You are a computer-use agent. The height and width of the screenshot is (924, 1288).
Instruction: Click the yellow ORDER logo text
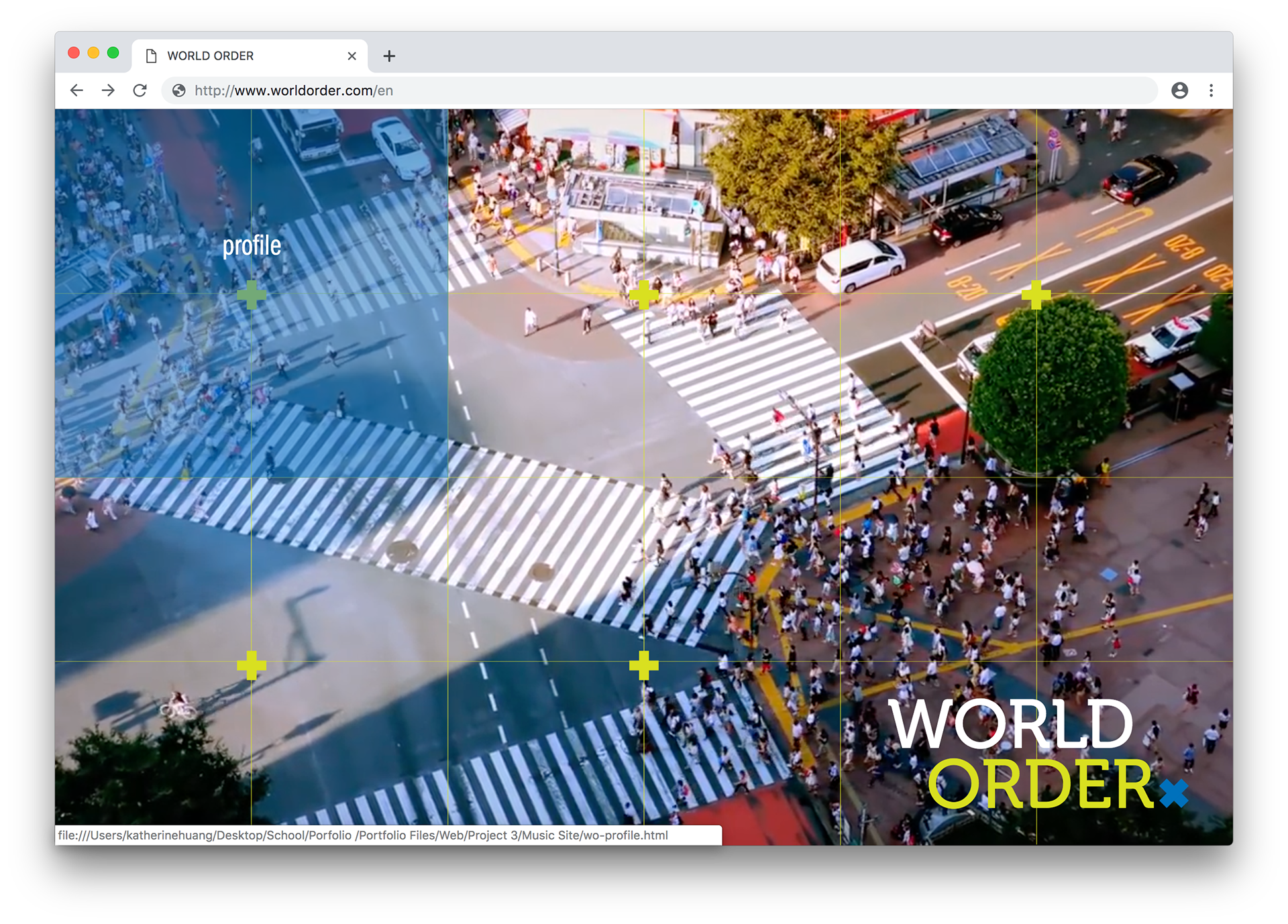pos(1041,784)
